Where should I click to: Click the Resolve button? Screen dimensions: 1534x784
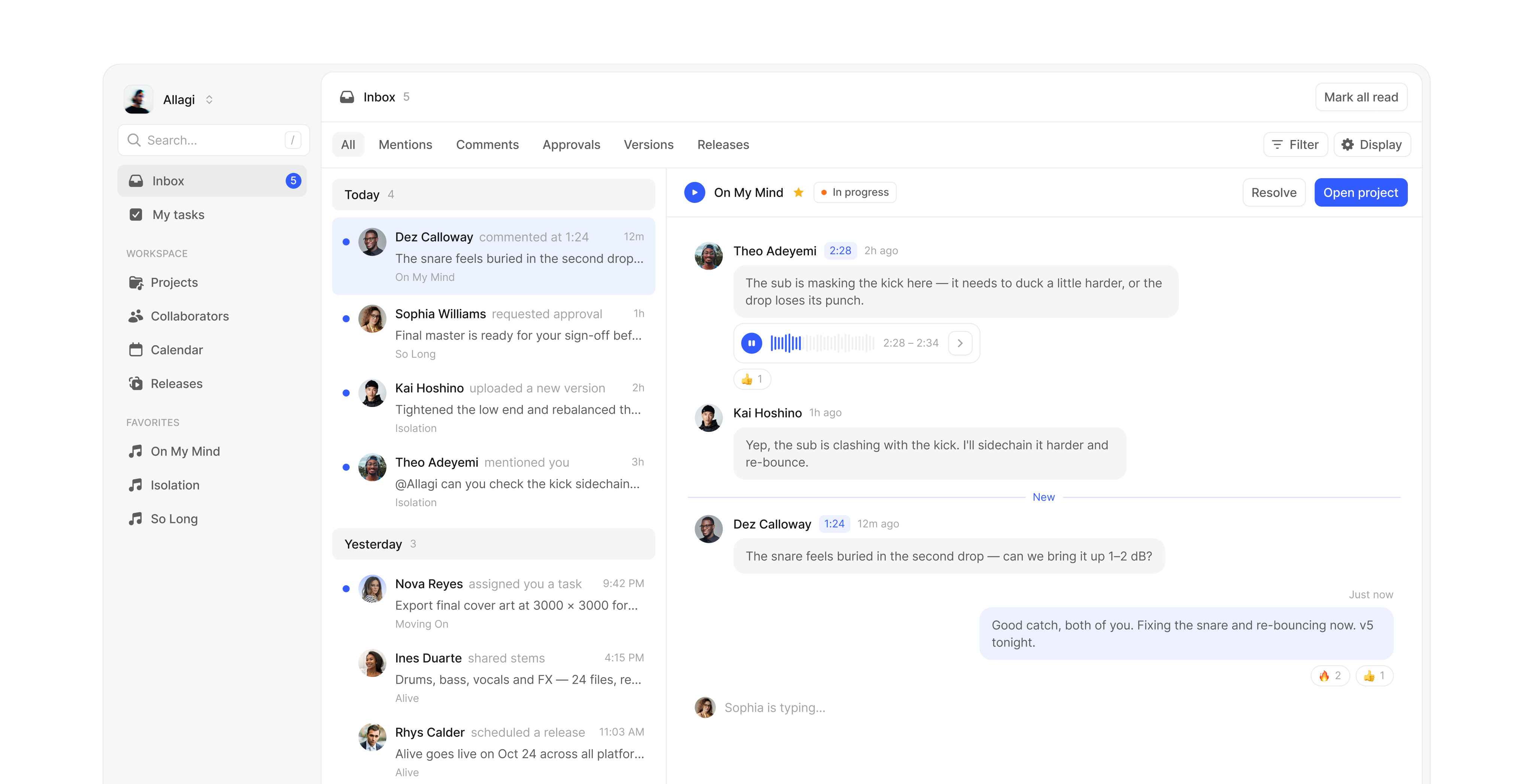[x=1274, y=193]
